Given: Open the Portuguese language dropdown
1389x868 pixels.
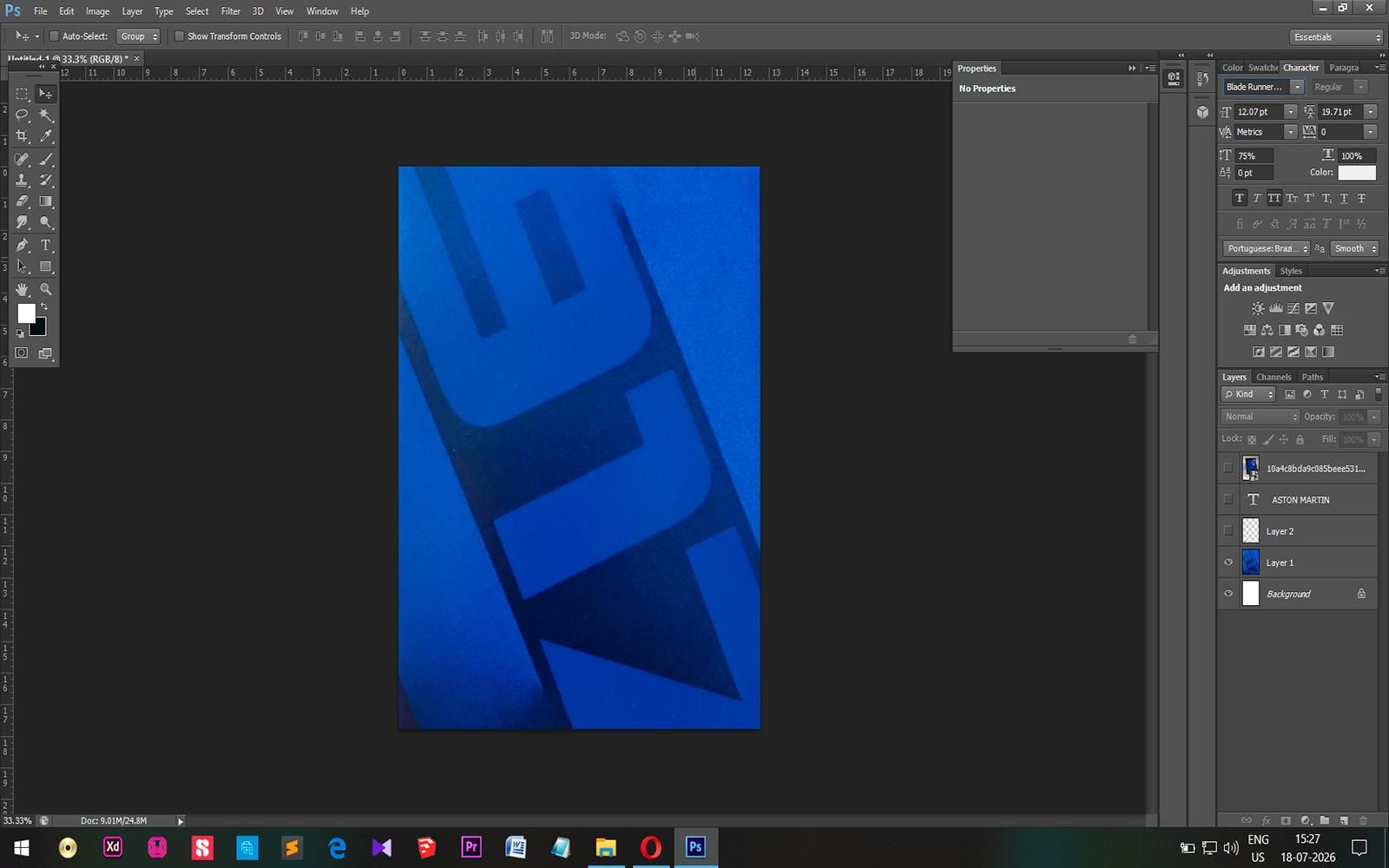Looking at the screenshot, I should [1266, 248].
